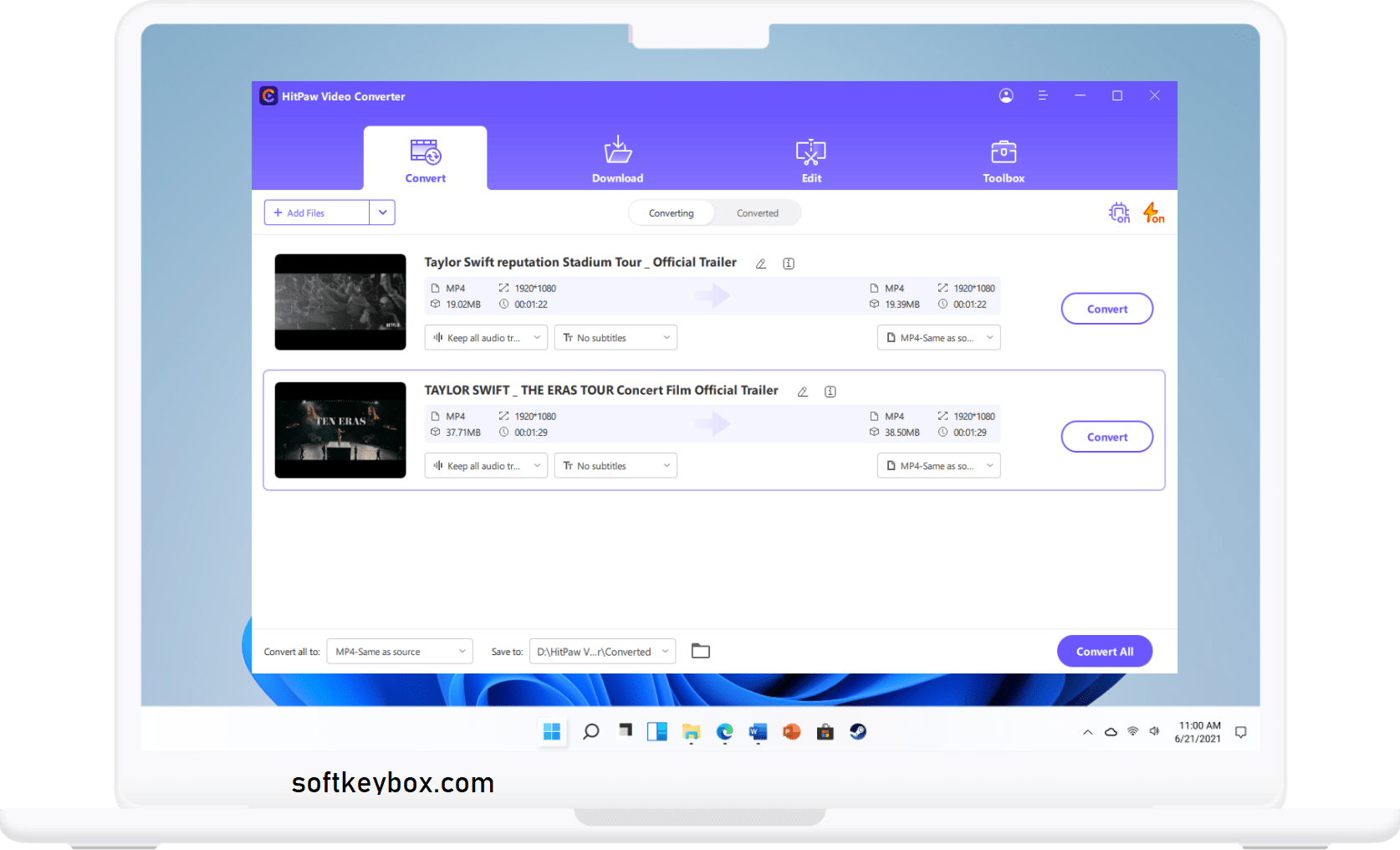This screenshot has width=1400, height=850.
Task: Open the user account icon in the title bar
Action: tap(1006, 95)
